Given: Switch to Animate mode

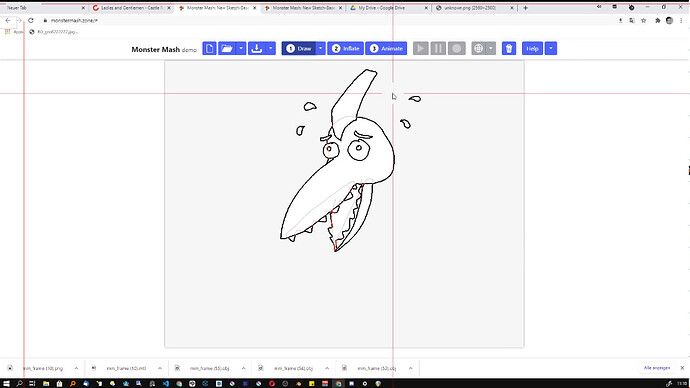Looking at the screenshot, I should pyautogui.click(x=386, y=48).
